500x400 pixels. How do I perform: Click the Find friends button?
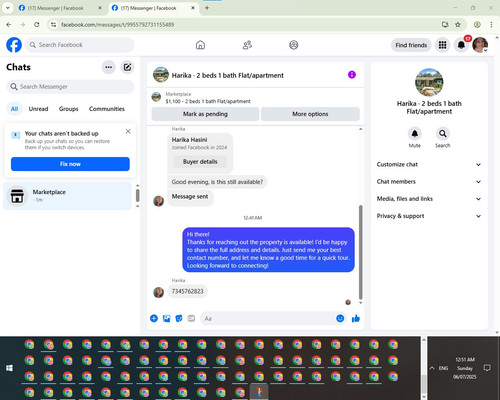pos(411,45)
